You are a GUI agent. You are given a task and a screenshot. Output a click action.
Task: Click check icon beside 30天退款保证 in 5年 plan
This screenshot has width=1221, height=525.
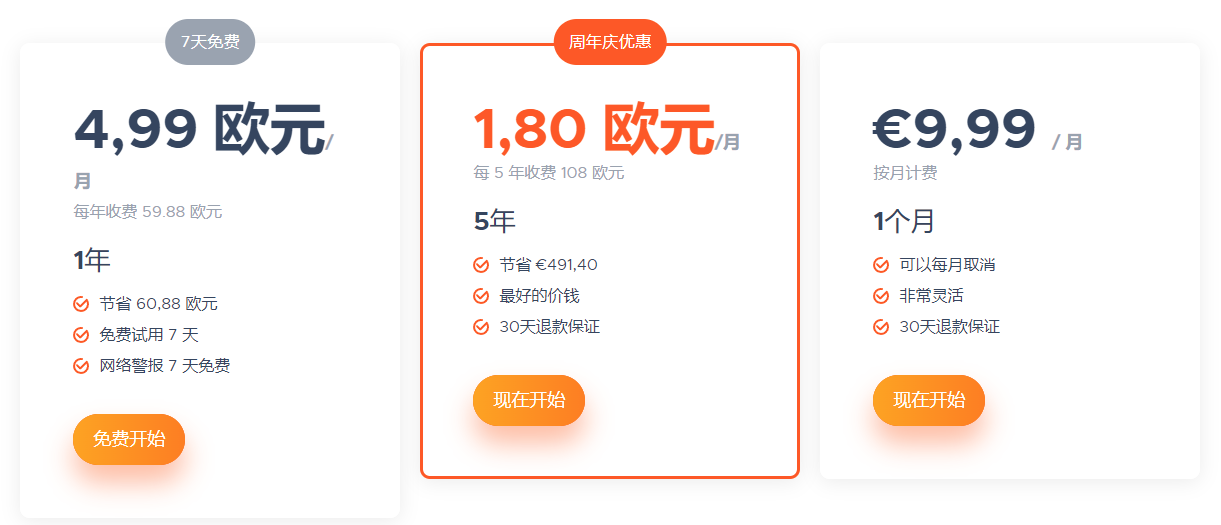(x=481, y=327)
